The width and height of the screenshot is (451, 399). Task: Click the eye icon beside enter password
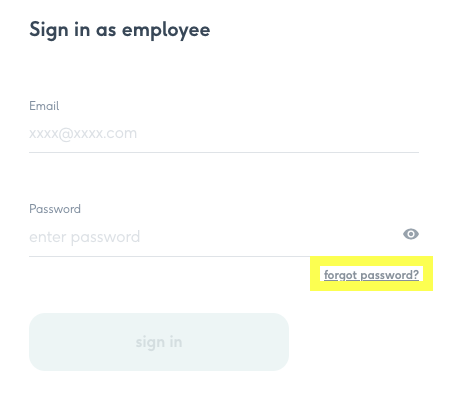pyautogui.click(x=411, y=234)
